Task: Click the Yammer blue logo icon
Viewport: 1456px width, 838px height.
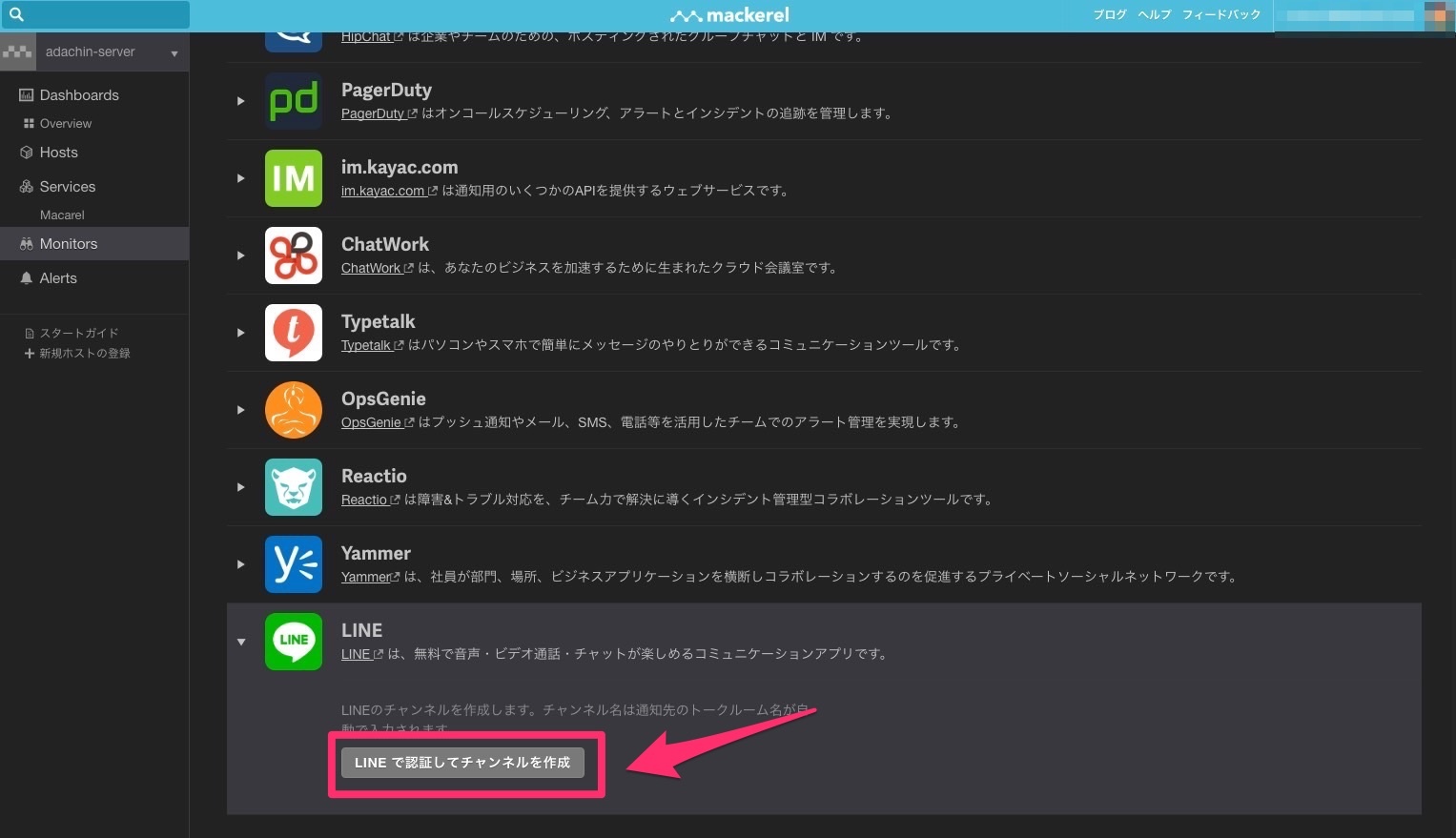Action: [x=293, y=564]
